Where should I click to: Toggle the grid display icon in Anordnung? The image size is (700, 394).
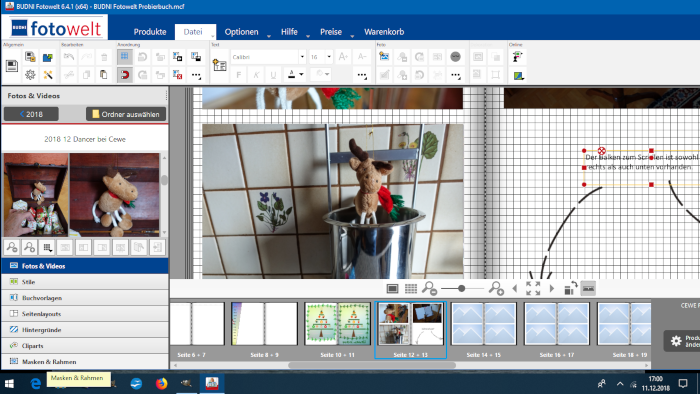(x=125, y=57)
